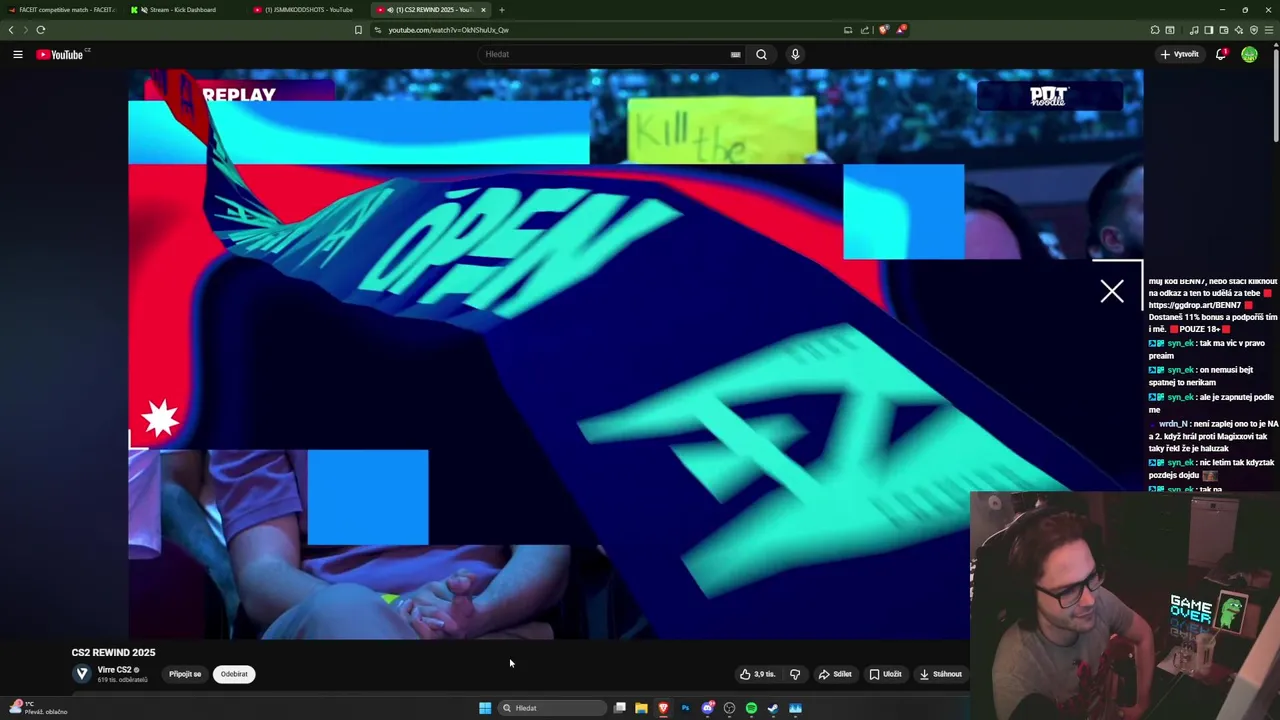This screenshot has height=720, width=1280.
Task: Open the gdrop.art/BENN7 link in chat
Action: (1195, 305)
